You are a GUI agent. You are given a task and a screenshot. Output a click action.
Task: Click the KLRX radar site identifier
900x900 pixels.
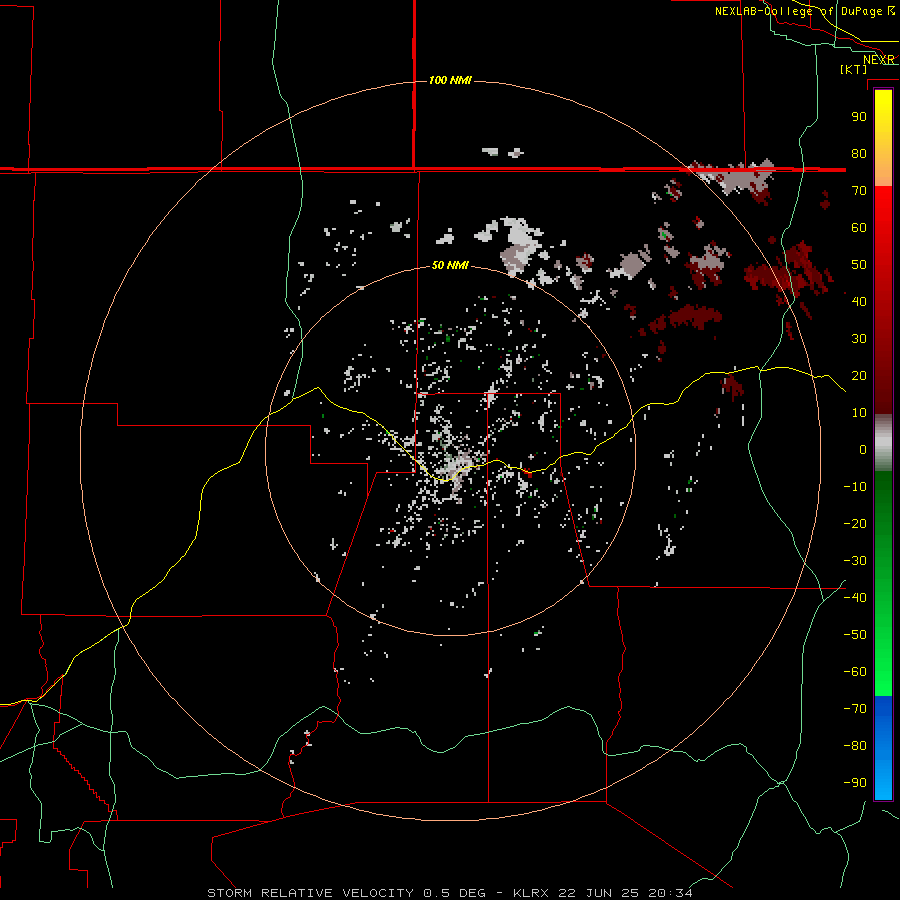(530, 893)
